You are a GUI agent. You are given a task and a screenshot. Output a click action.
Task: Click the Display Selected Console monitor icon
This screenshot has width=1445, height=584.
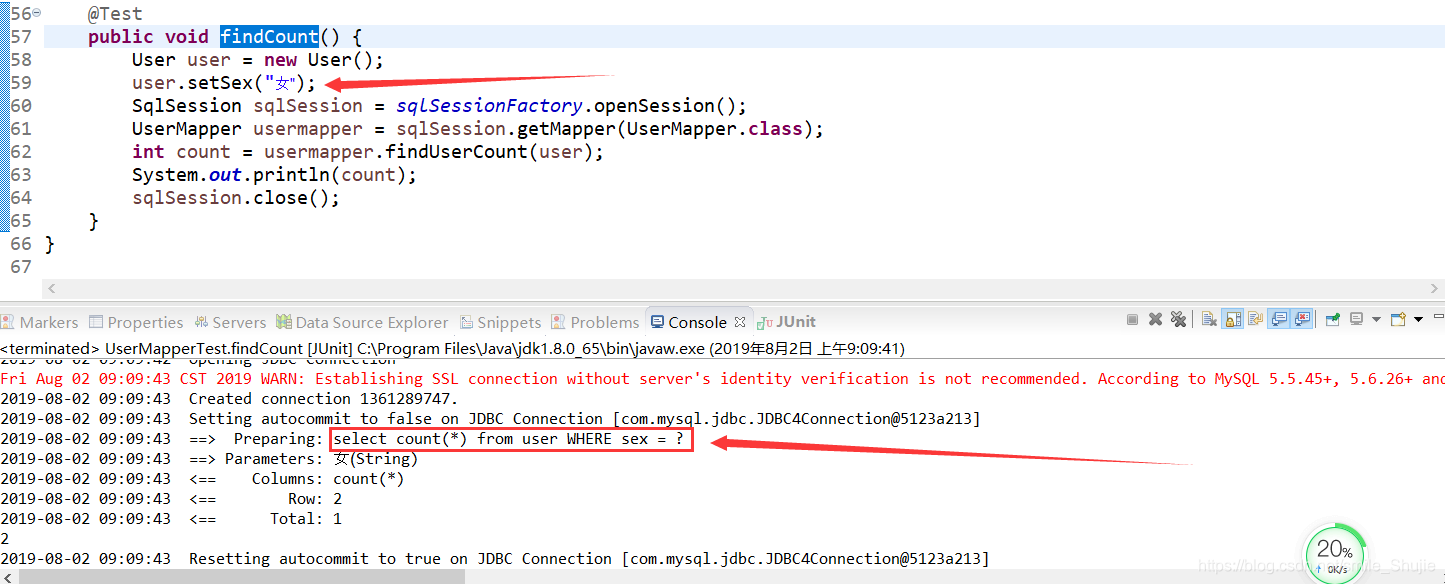point(1356,319)
